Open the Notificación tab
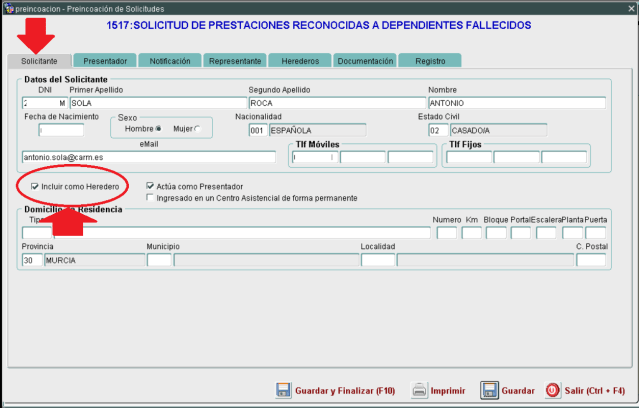639x408 pixels. tap(170, 61)
